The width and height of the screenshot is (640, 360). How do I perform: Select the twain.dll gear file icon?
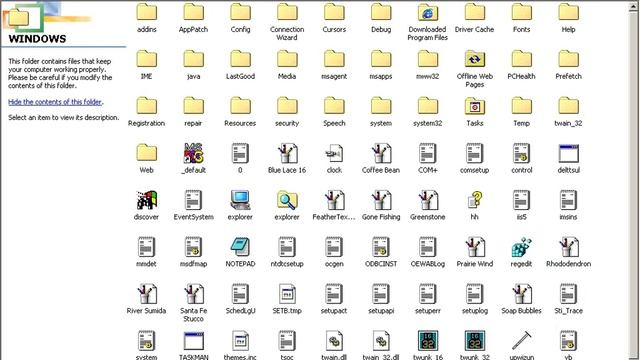point(334,341)
